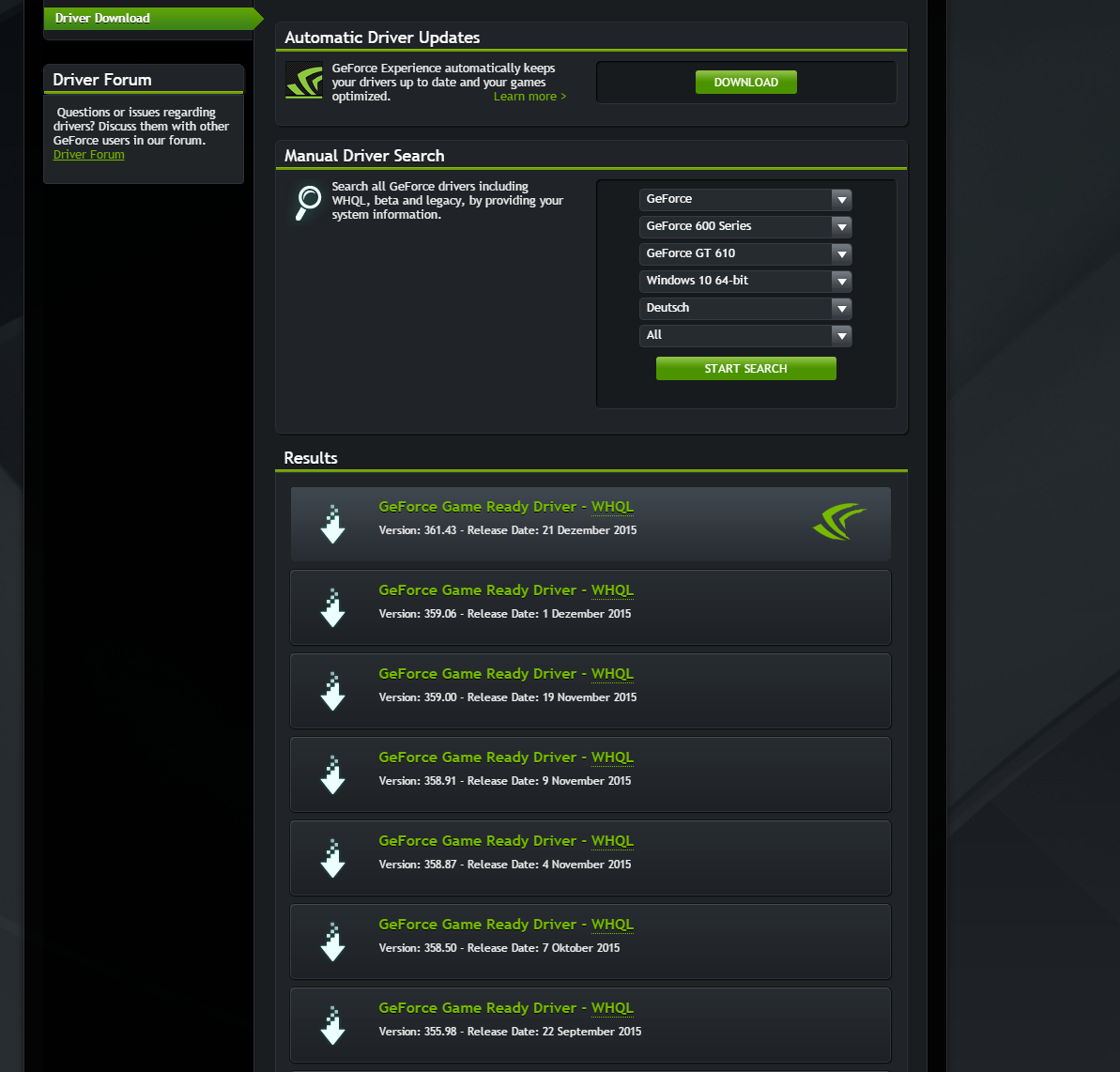The image size is (1120, 1072).
Task: Open driver title link for version 358.91
Action: pyautogui.click(x=506, y=758)
